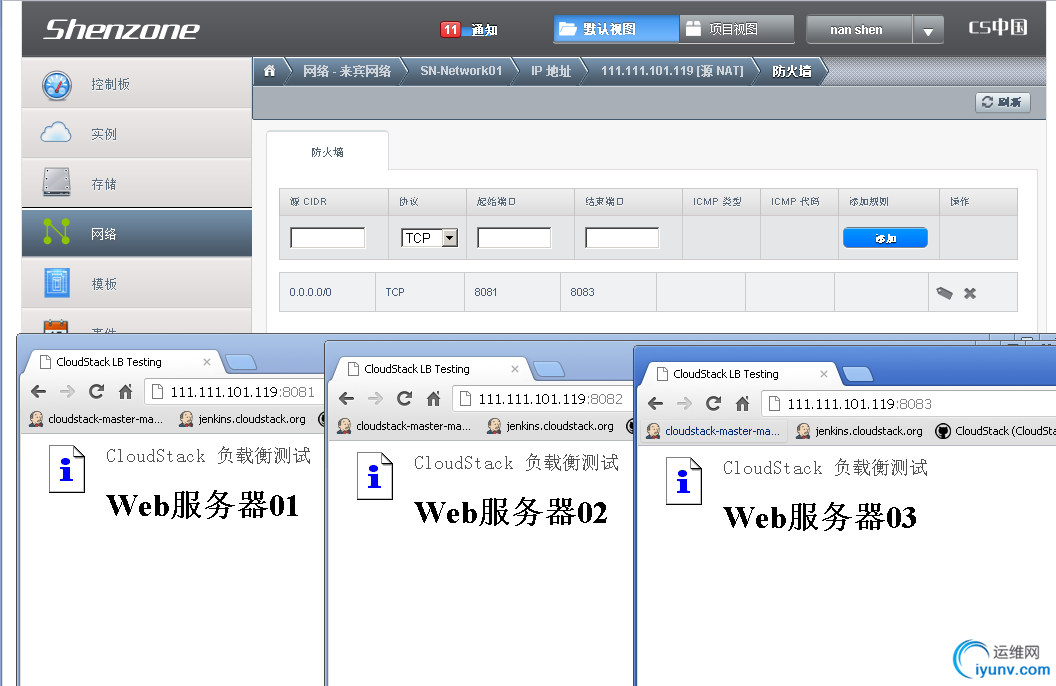Go back in the 8081 browser window
The image size is (1056, 686).
(39, 391)
